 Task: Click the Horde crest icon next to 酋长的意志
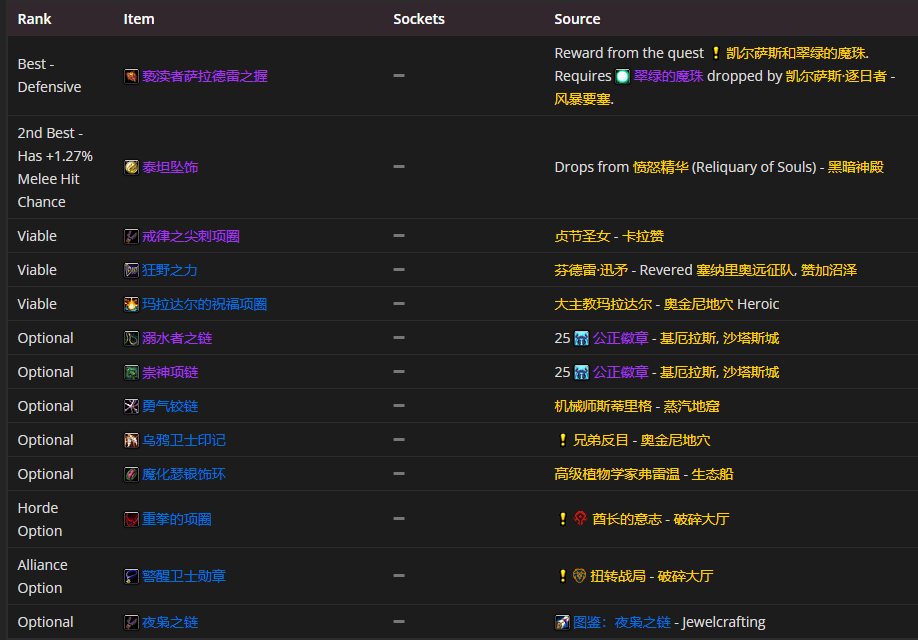[x=580, y=518]
